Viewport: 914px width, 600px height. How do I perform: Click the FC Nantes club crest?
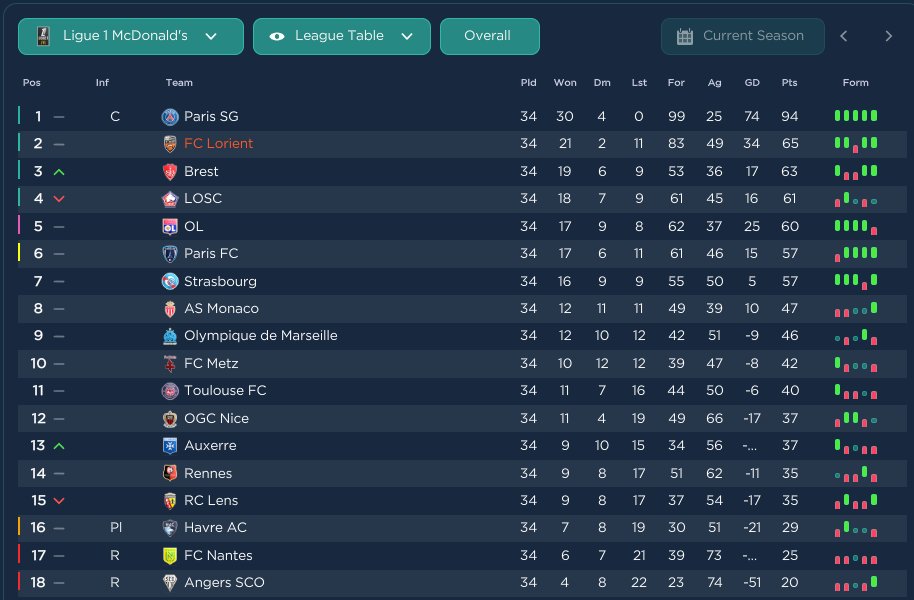[170, 556]
